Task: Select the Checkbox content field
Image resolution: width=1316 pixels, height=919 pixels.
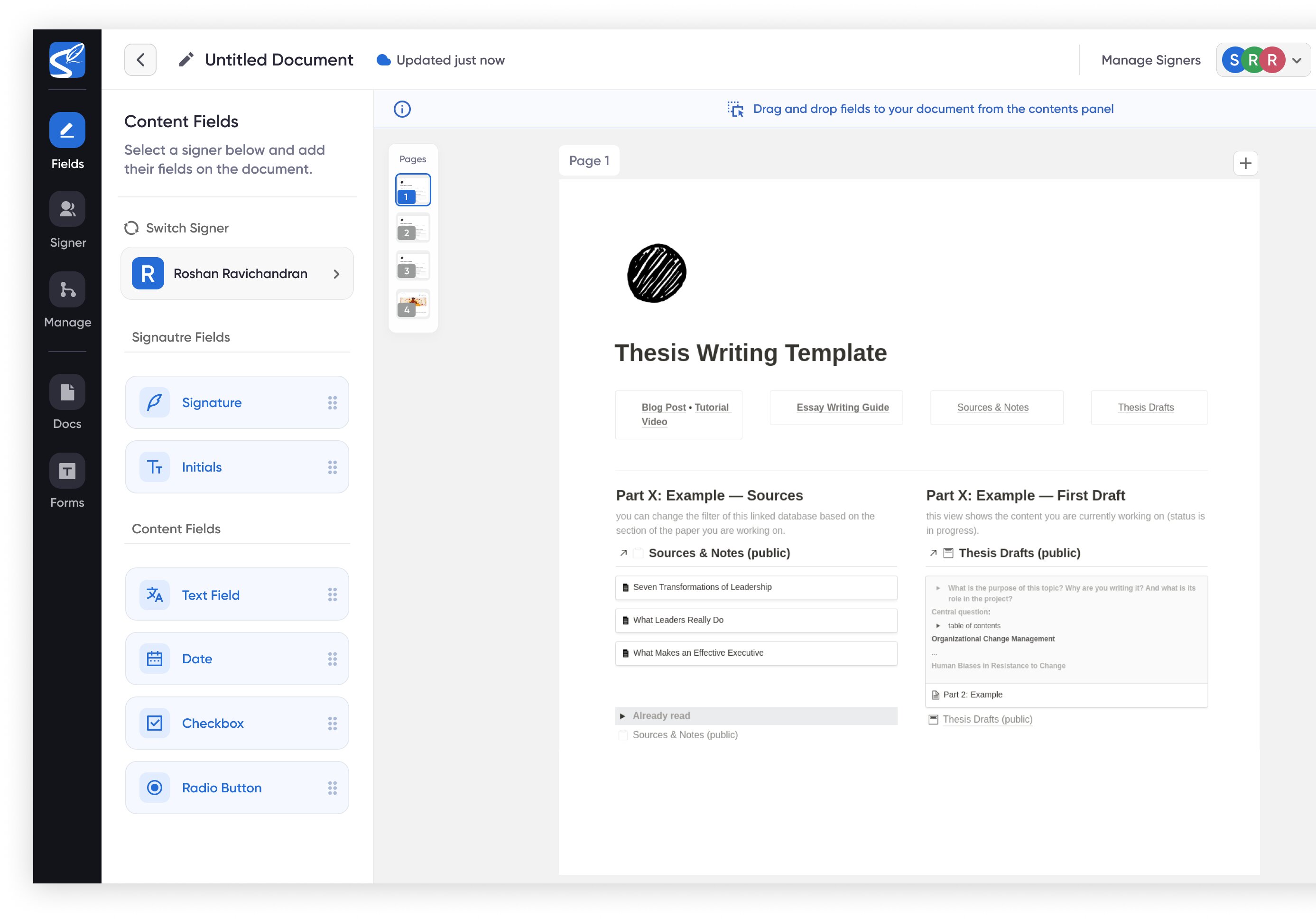Action: click(237, 723)
